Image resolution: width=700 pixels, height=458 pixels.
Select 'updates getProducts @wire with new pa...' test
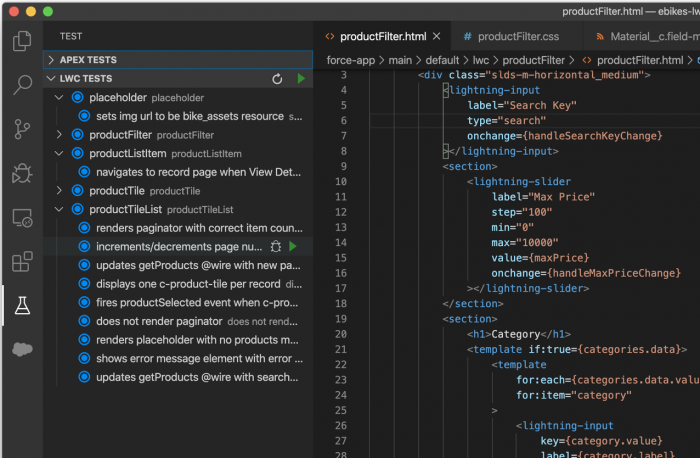[178, 265]
